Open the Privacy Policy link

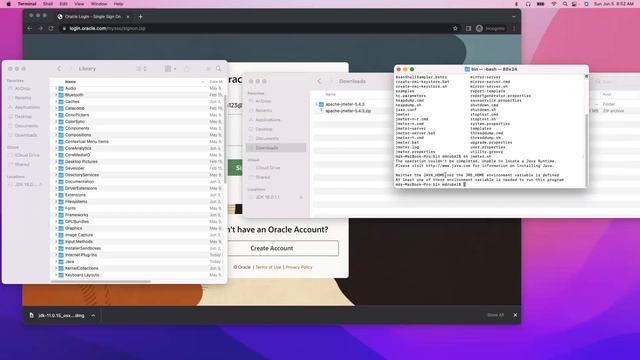pos(299,267)
